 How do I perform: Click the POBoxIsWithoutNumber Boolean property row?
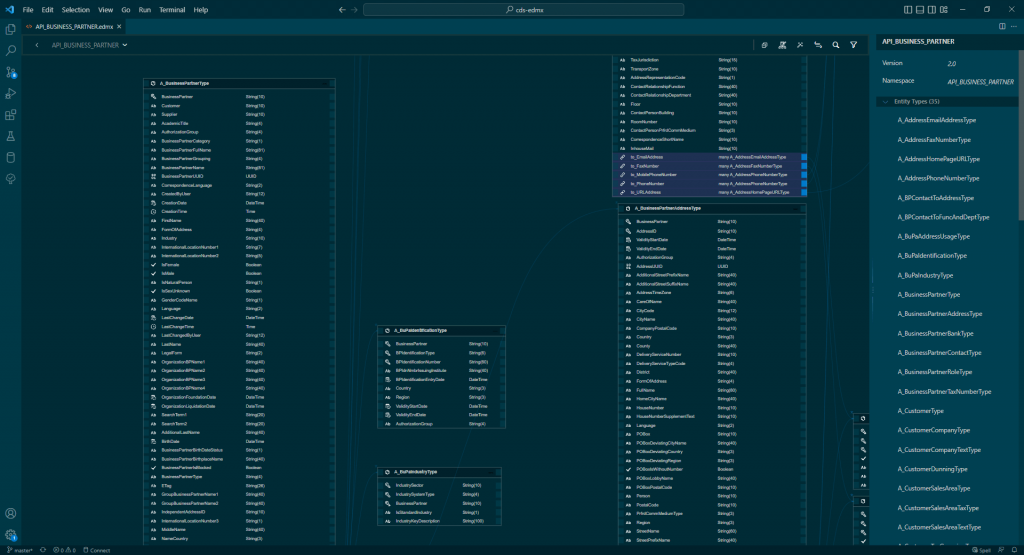point(712,469)
